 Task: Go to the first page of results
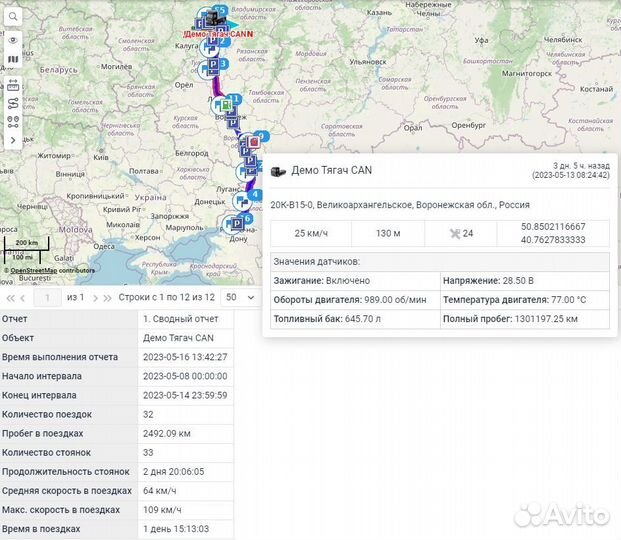tap(10, 298)
